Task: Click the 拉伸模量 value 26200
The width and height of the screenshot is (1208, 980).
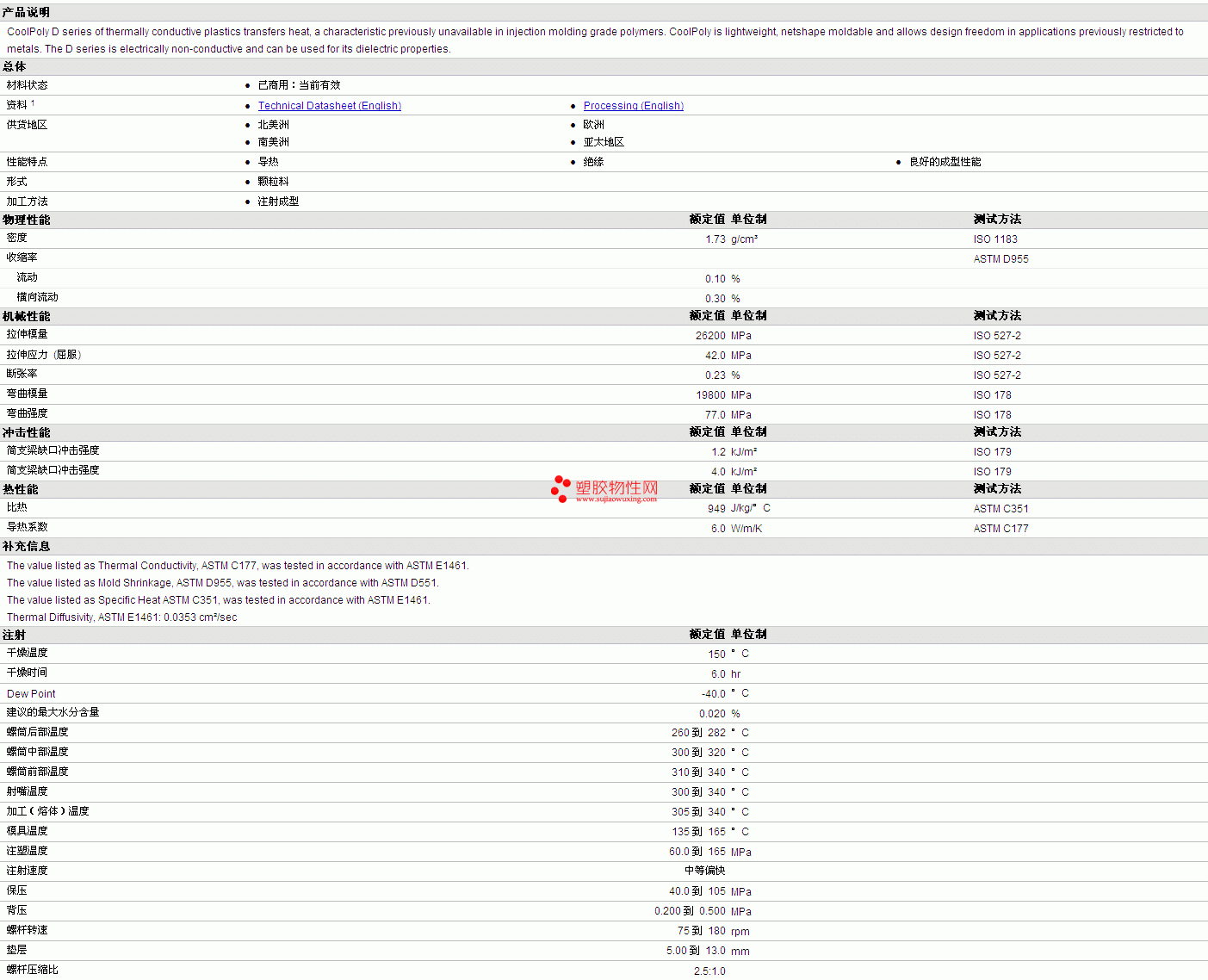Action: (x=710, y=336)
